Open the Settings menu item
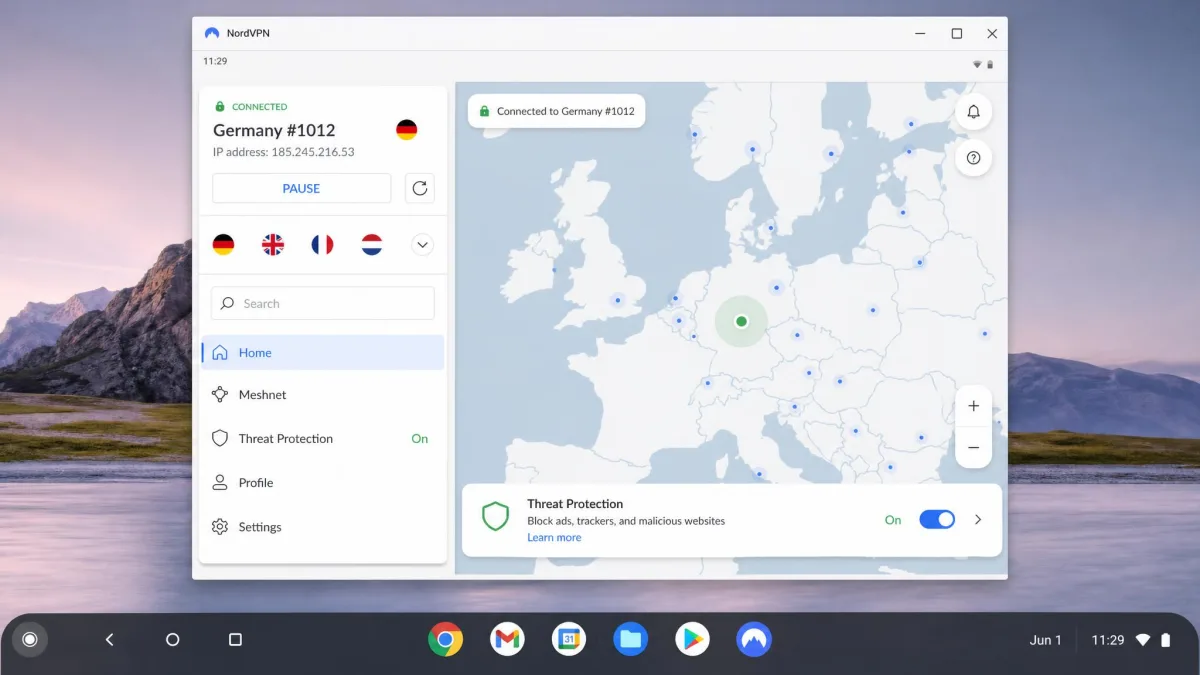The height and width of the screenshot is (675, 1200). 323,527
